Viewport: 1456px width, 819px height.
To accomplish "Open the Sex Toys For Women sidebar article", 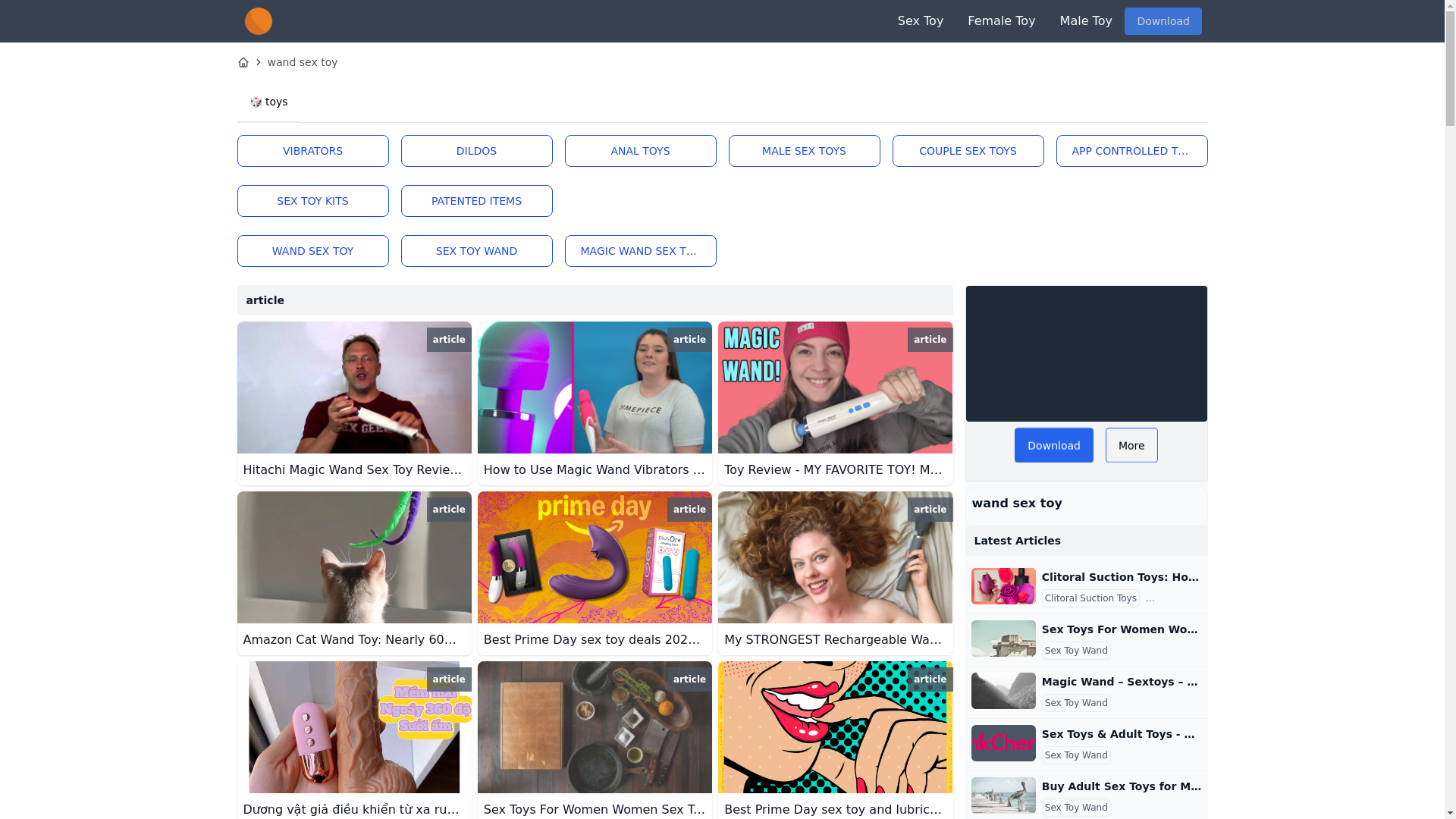I will point(1120,629).
